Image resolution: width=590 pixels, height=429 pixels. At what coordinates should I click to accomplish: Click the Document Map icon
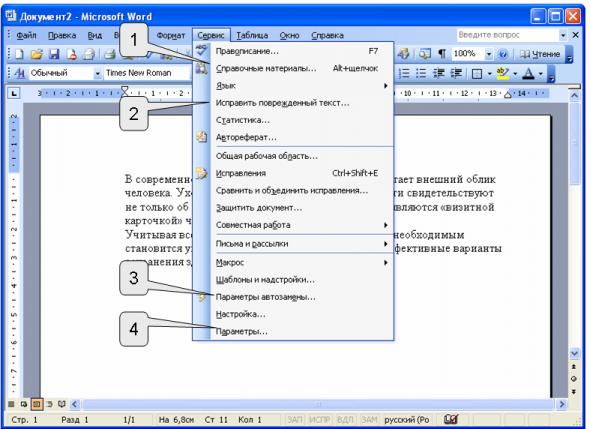coord(425,54)
